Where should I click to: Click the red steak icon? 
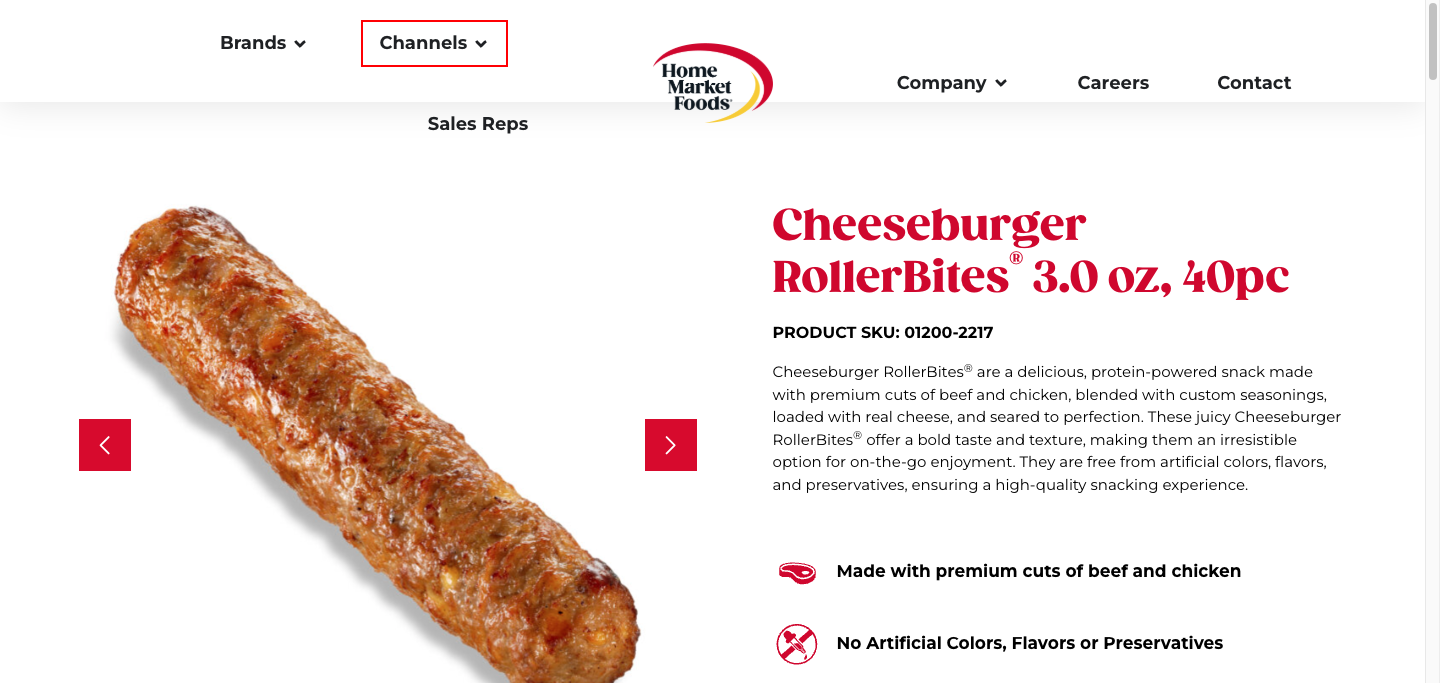797,572
